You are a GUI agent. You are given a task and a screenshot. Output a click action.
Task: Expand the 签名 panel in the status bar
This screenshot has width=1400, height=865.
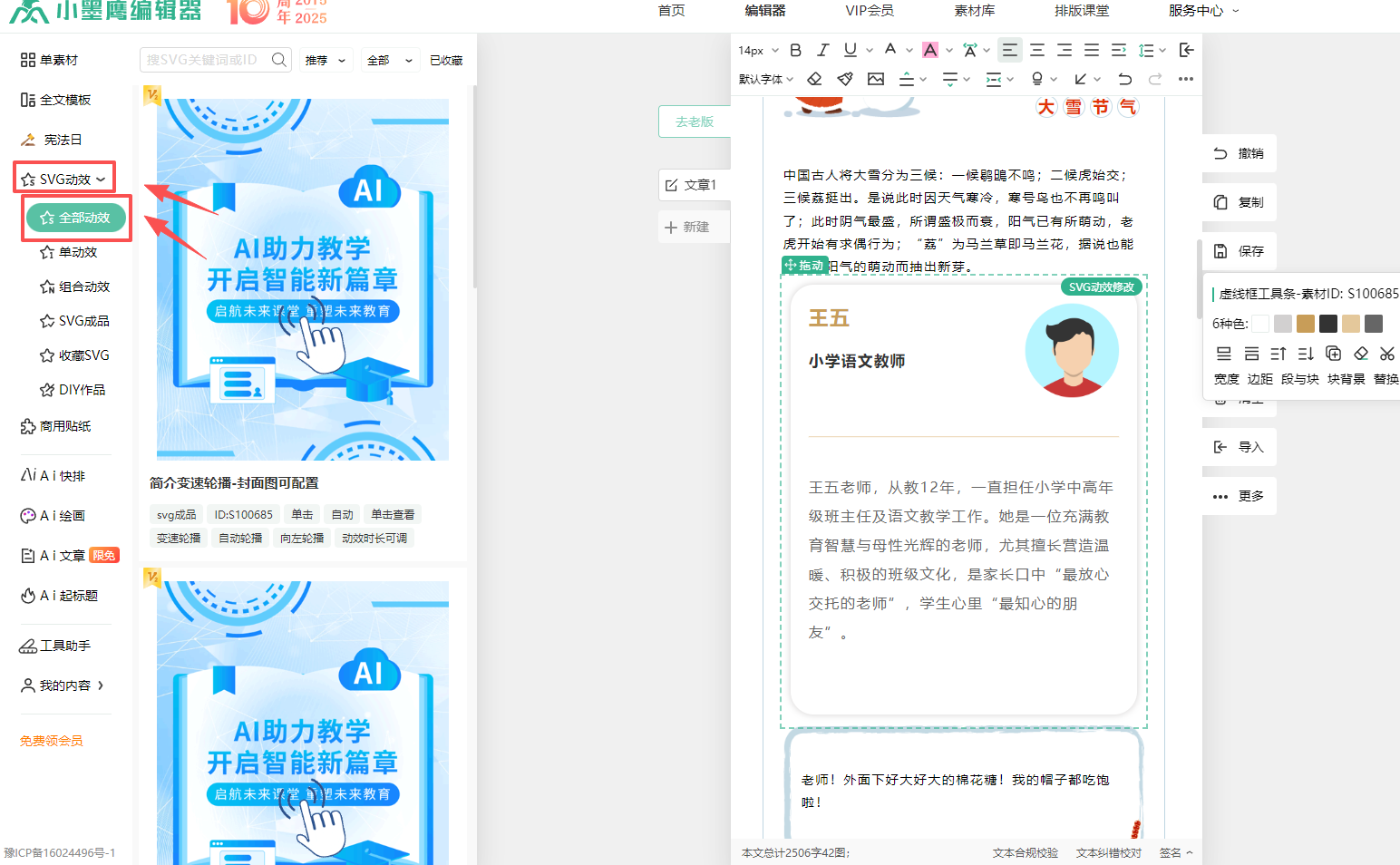pos(1176,852)
